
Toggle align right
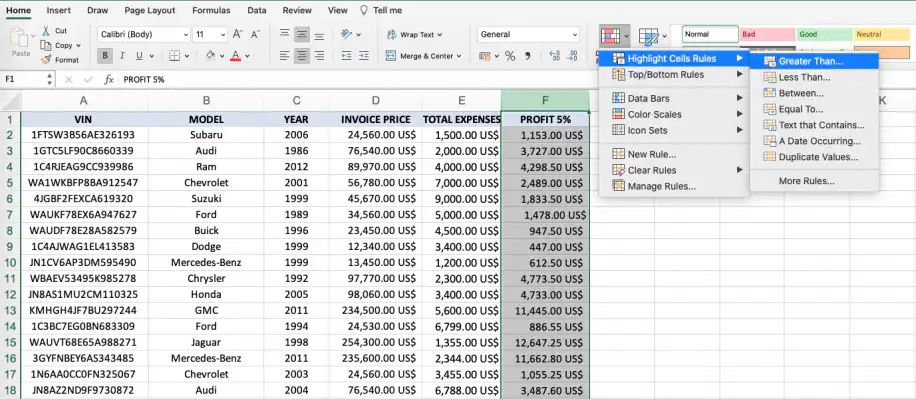pos(319,56)
